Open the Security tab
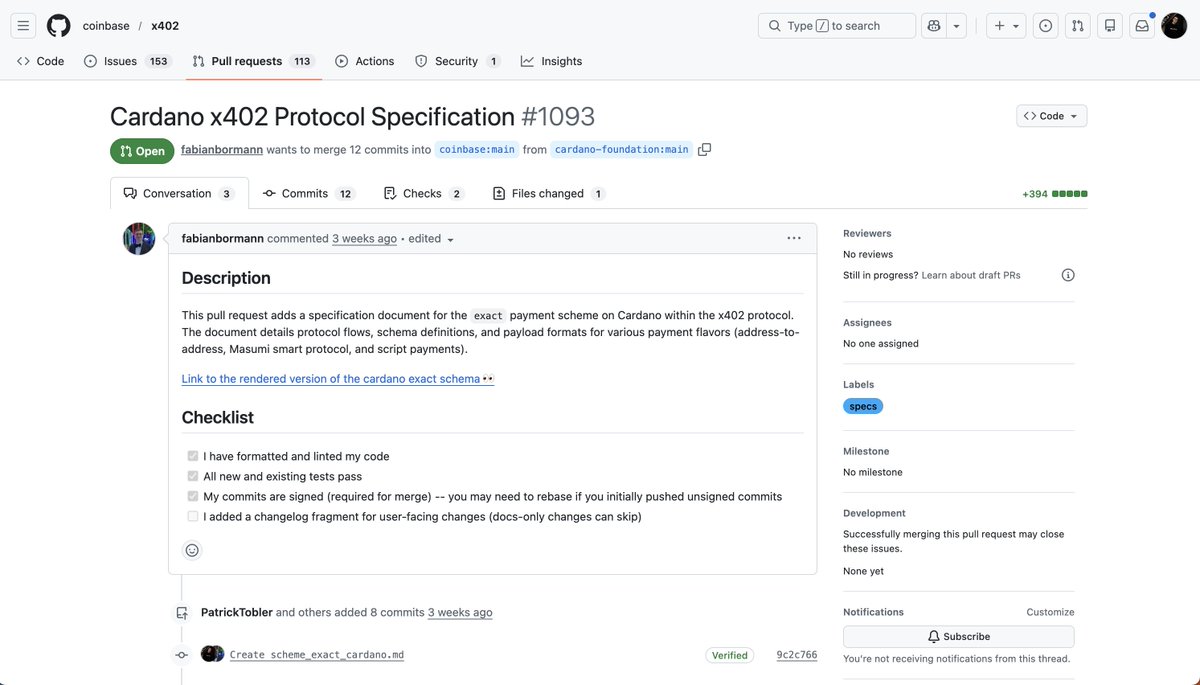The height and width of the screenshot is (685, 1200). [457, 61]
